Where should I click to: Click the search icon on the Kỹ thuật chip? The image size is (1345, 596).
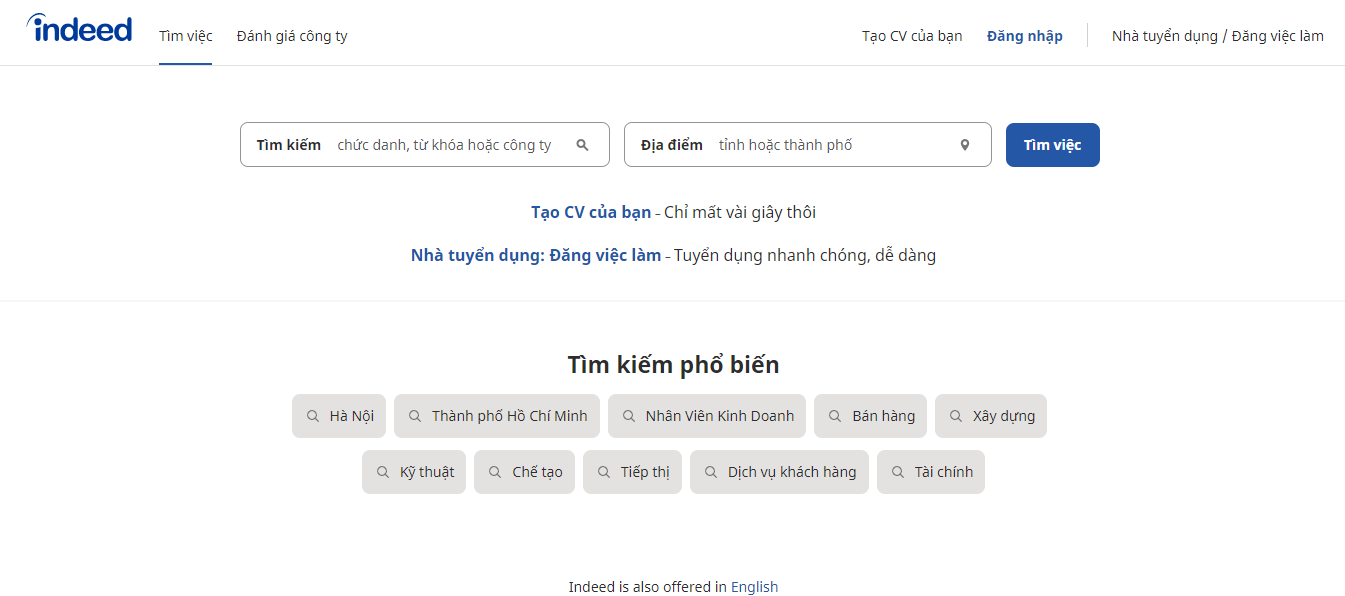pos(383,472)
